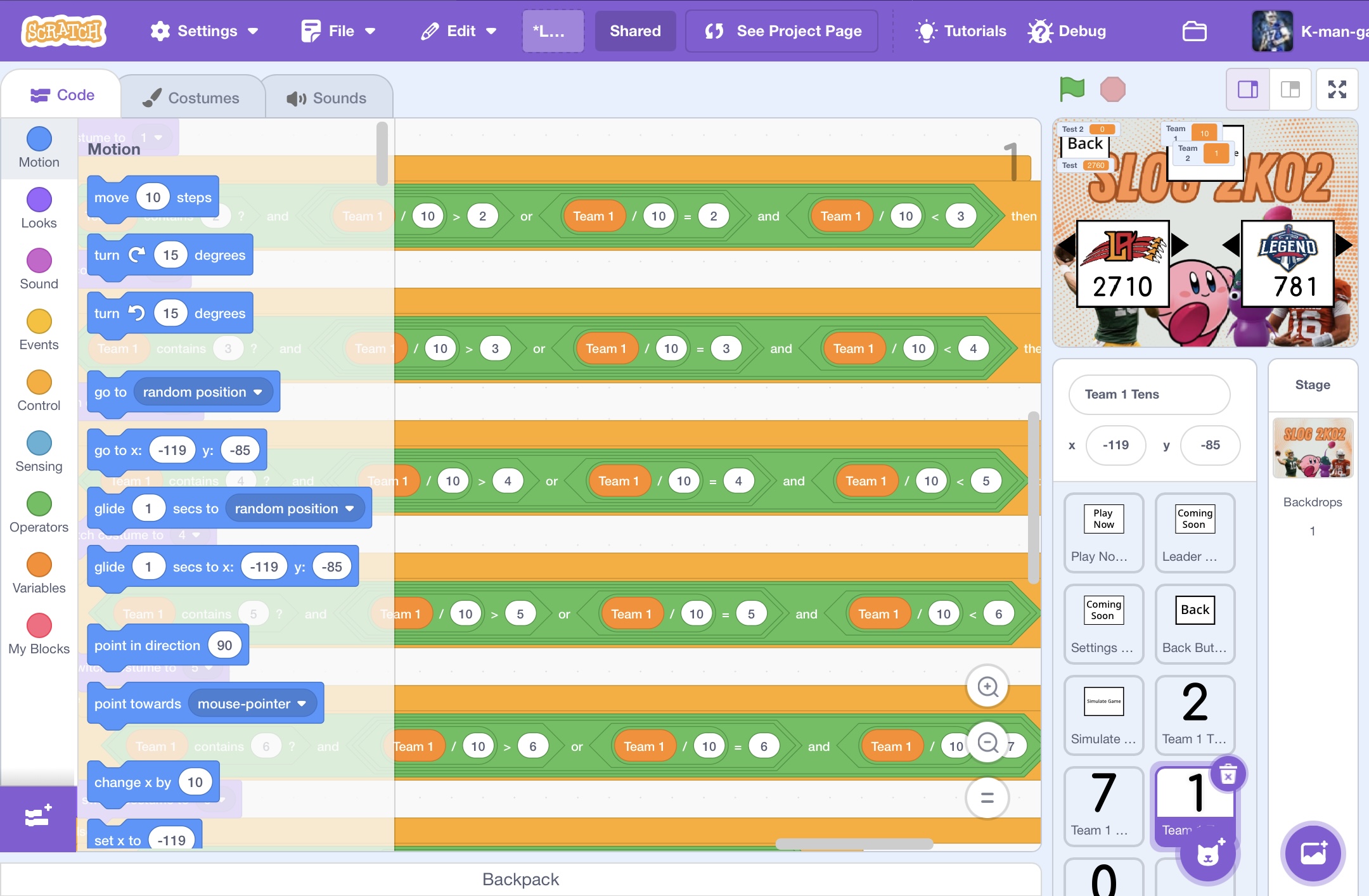Select the Back Button sprite thumbnail
This screenshot has height=896, width=1369.
[x=1195, y=624]
